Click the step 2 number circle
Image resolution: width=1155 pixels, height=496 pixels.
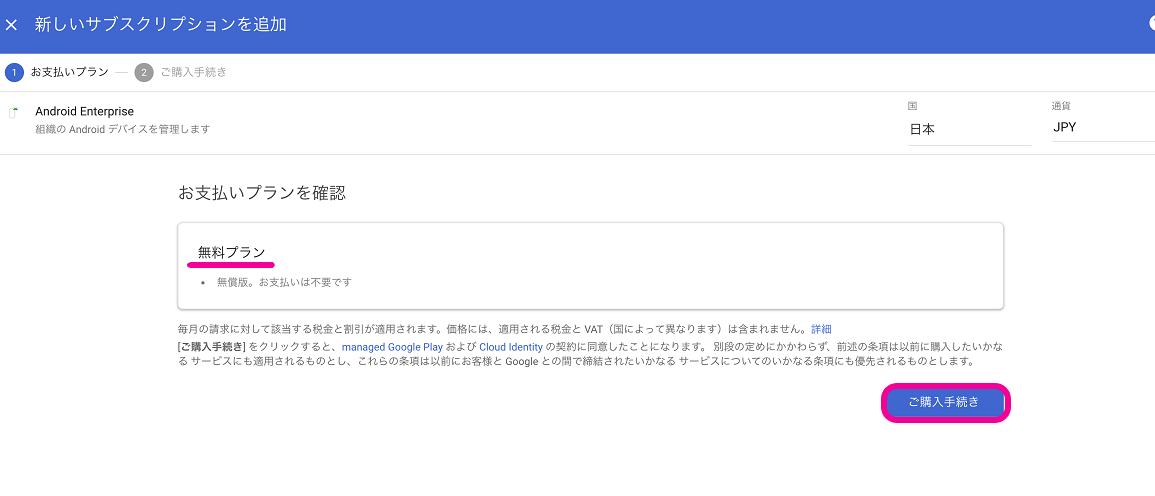(x=144, y=72)
